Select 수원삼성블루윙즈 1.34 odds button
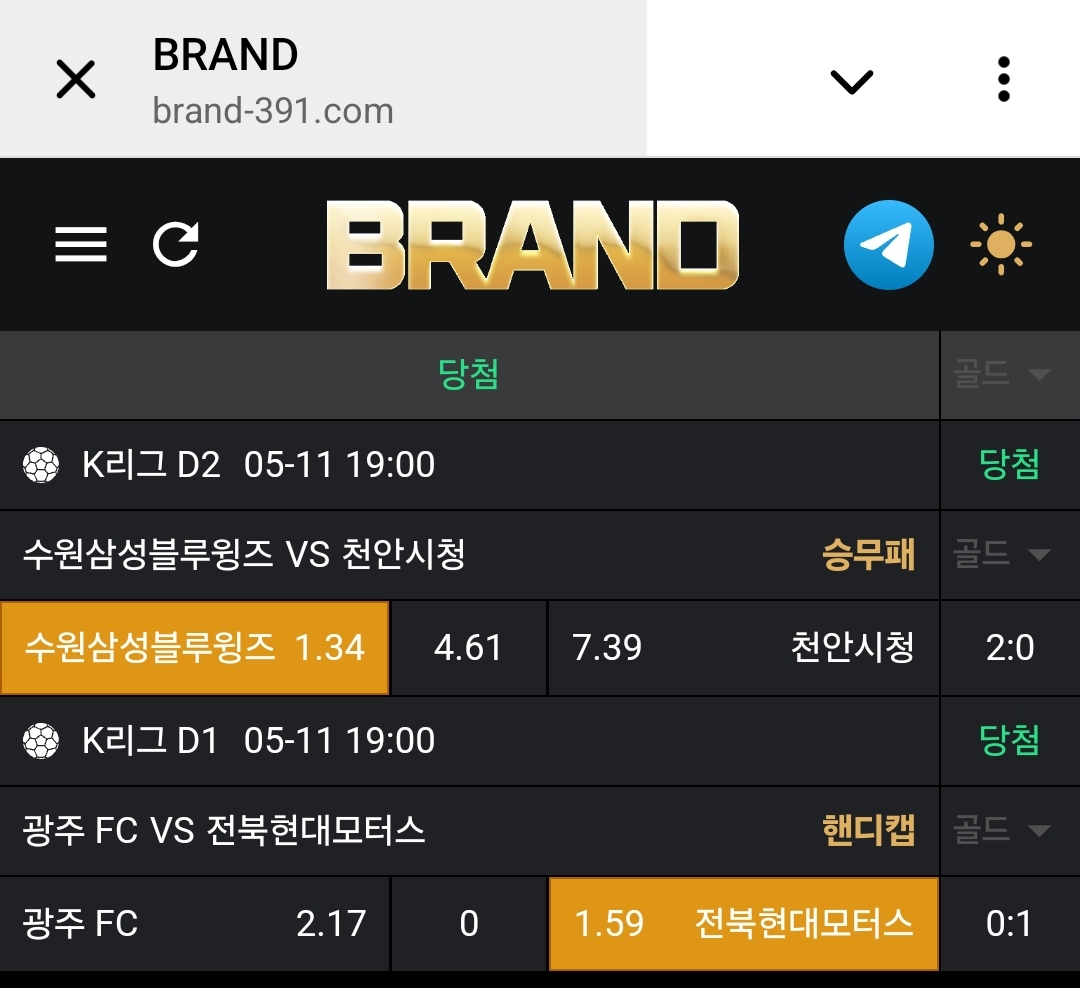This screenshot has width=1080, height=988. 195,648
